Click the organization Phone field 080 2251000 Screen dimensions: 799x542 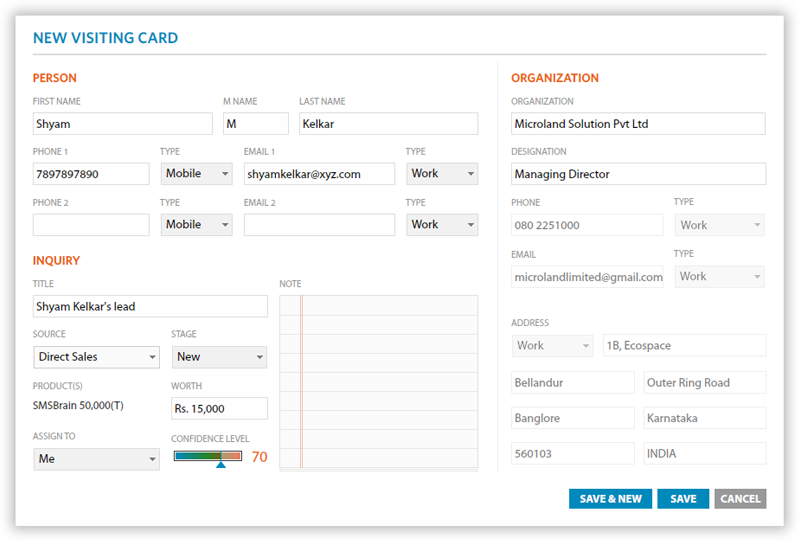click(587, 225)
